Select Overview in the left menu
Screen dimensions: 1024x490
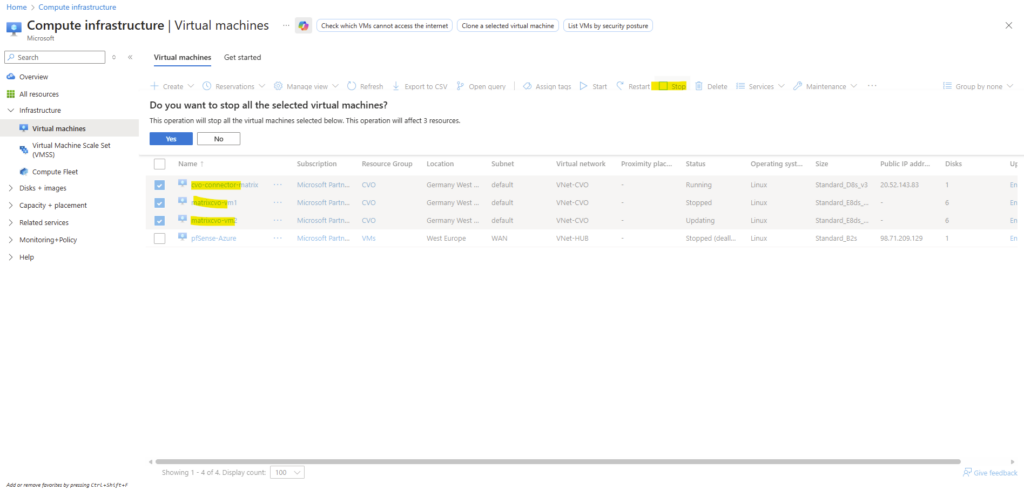click(x=34, y=76)
